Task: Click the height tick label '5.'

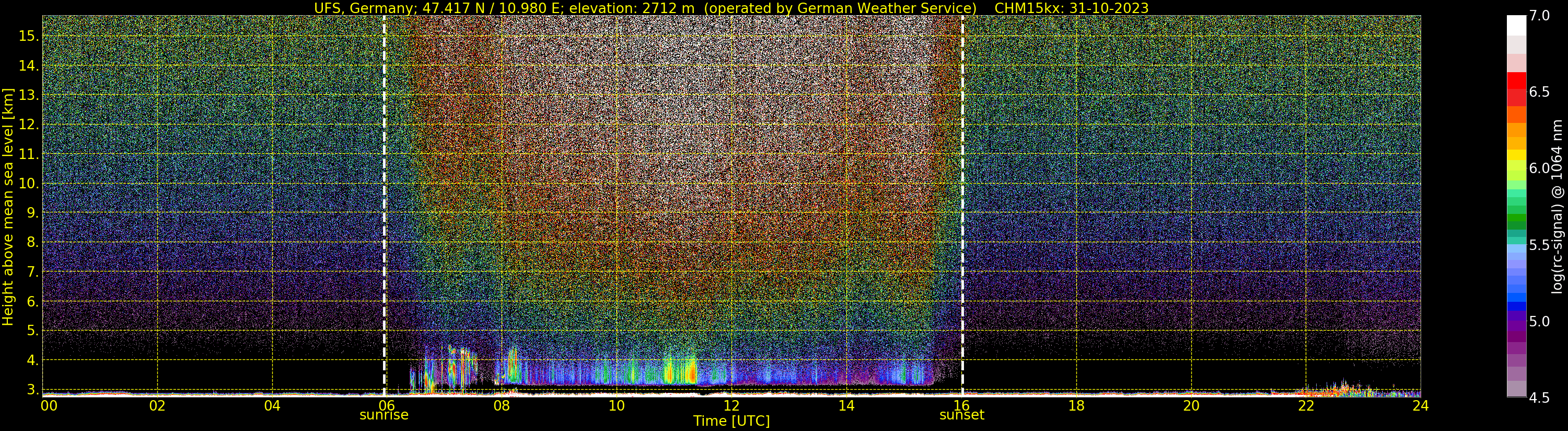Action: click(32, 331)
